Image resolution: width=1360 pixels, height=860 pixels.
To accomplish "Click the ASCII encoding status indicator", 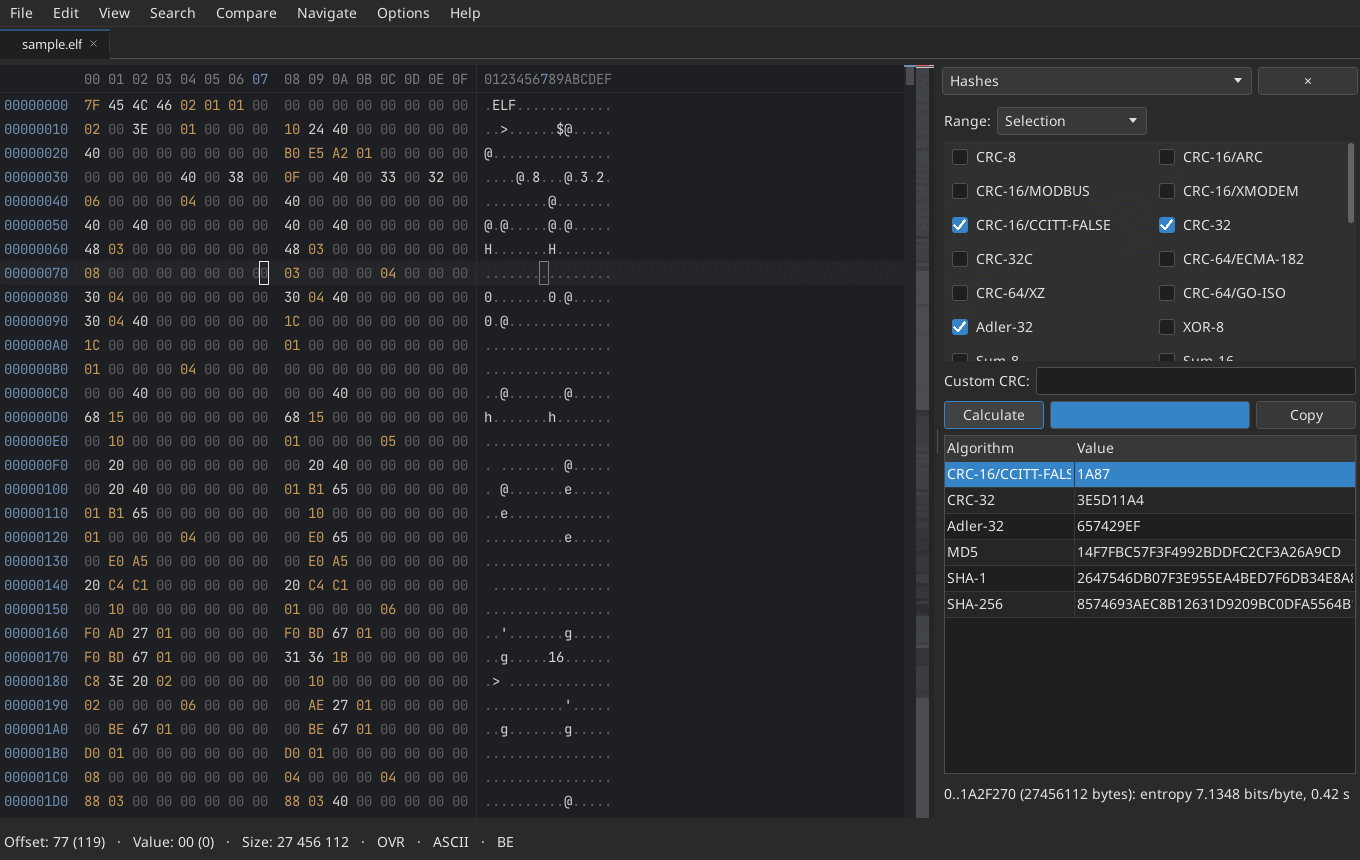I will point(451,842).
